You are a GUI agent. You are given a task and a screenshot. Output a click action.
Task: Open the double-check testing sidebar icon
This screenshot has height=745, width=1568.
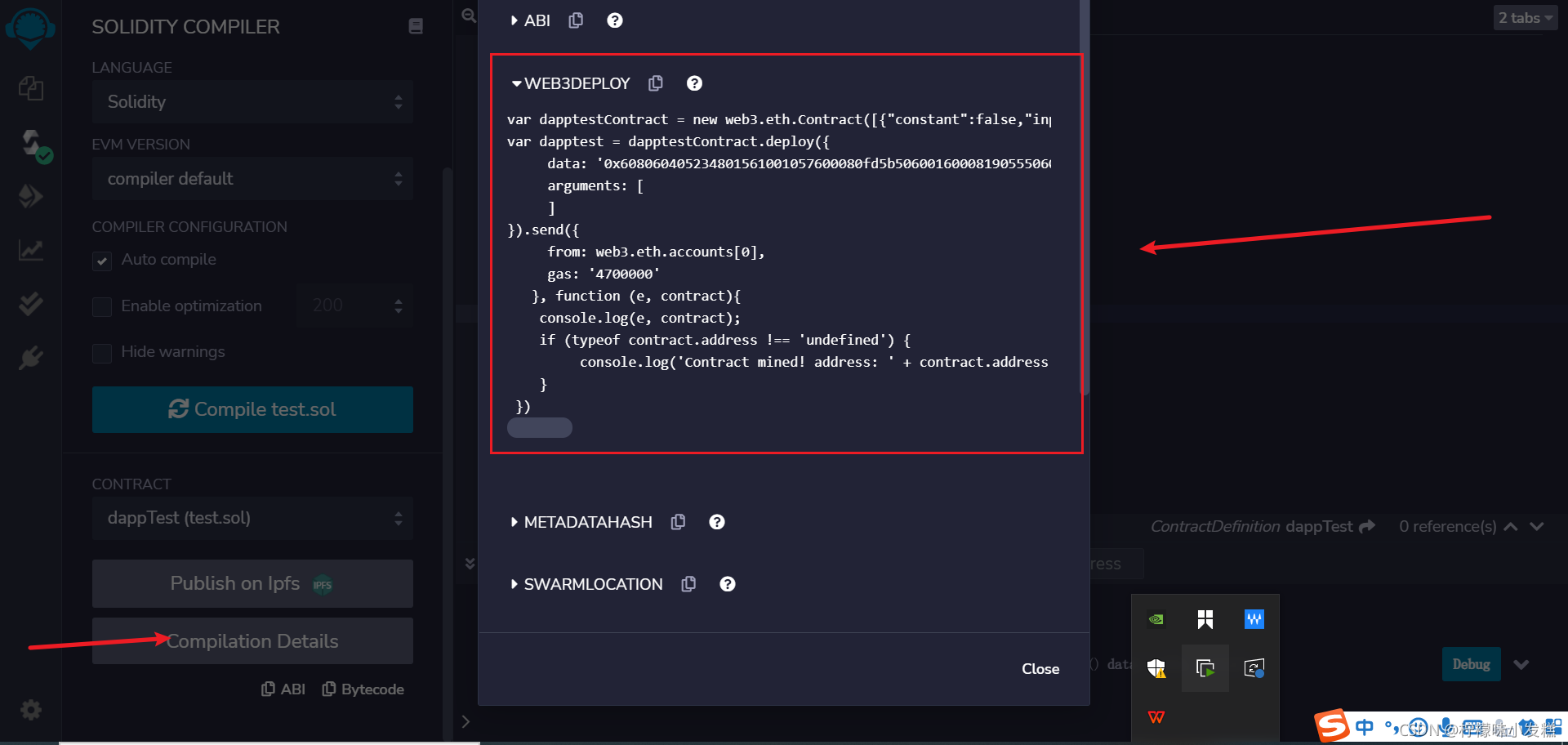point(30,304)
